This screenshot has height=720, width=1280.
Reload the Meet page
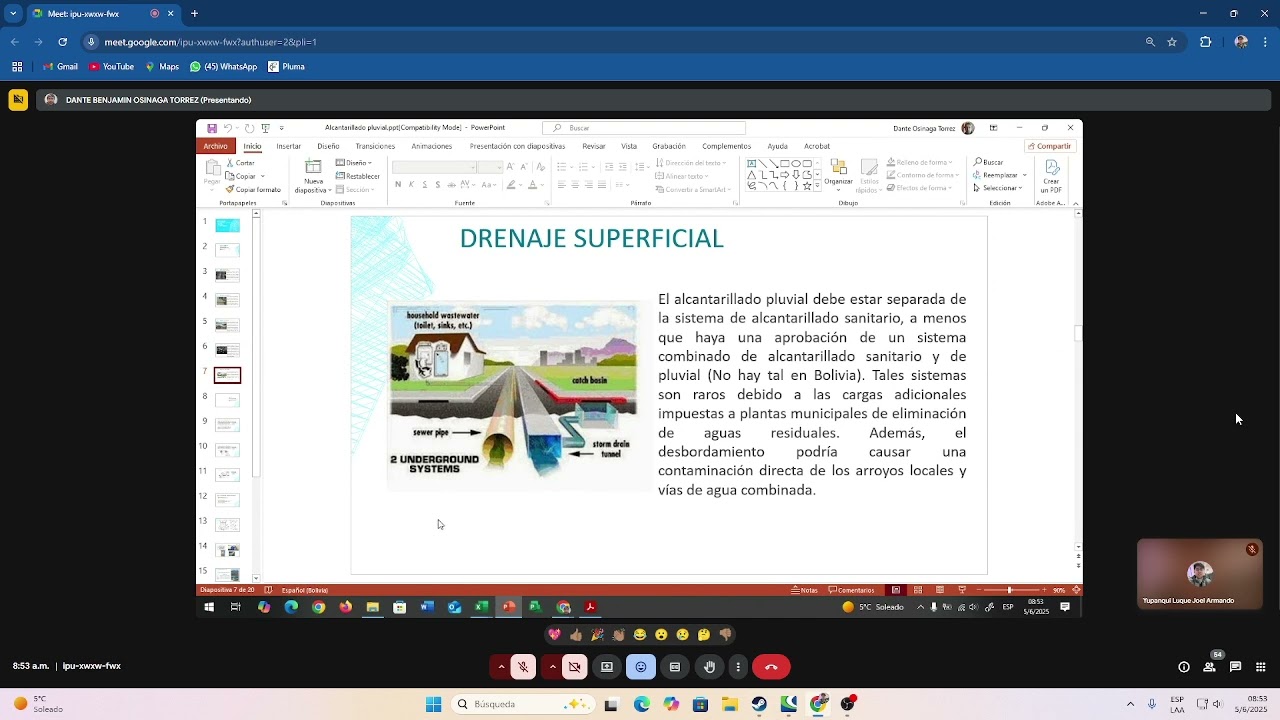point(62,42)
